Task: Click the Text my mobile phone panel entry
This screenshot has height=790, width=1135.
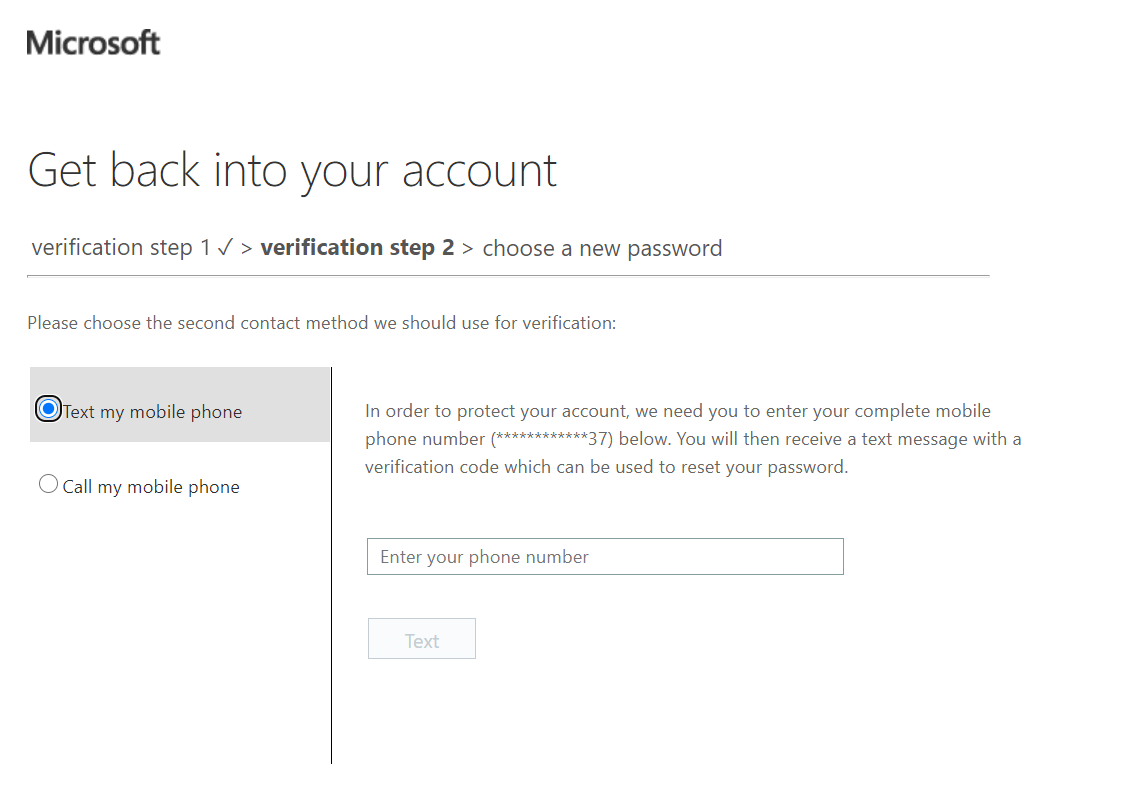Action: 151,411
